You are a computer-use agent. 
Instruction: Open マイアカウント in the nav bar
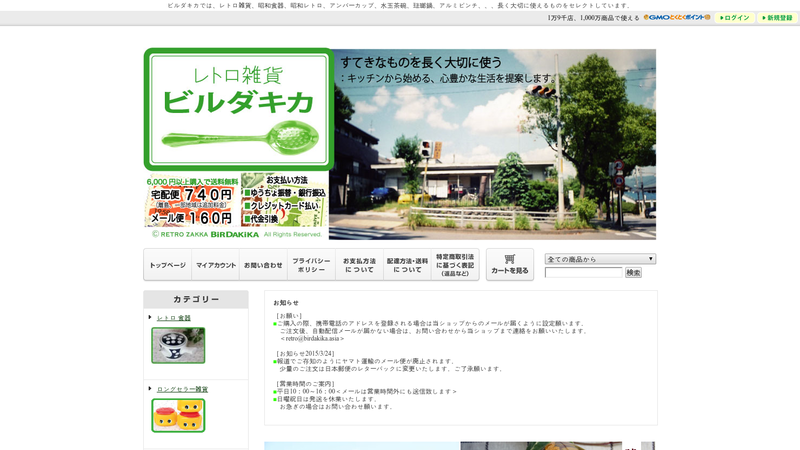click(216, 265)
